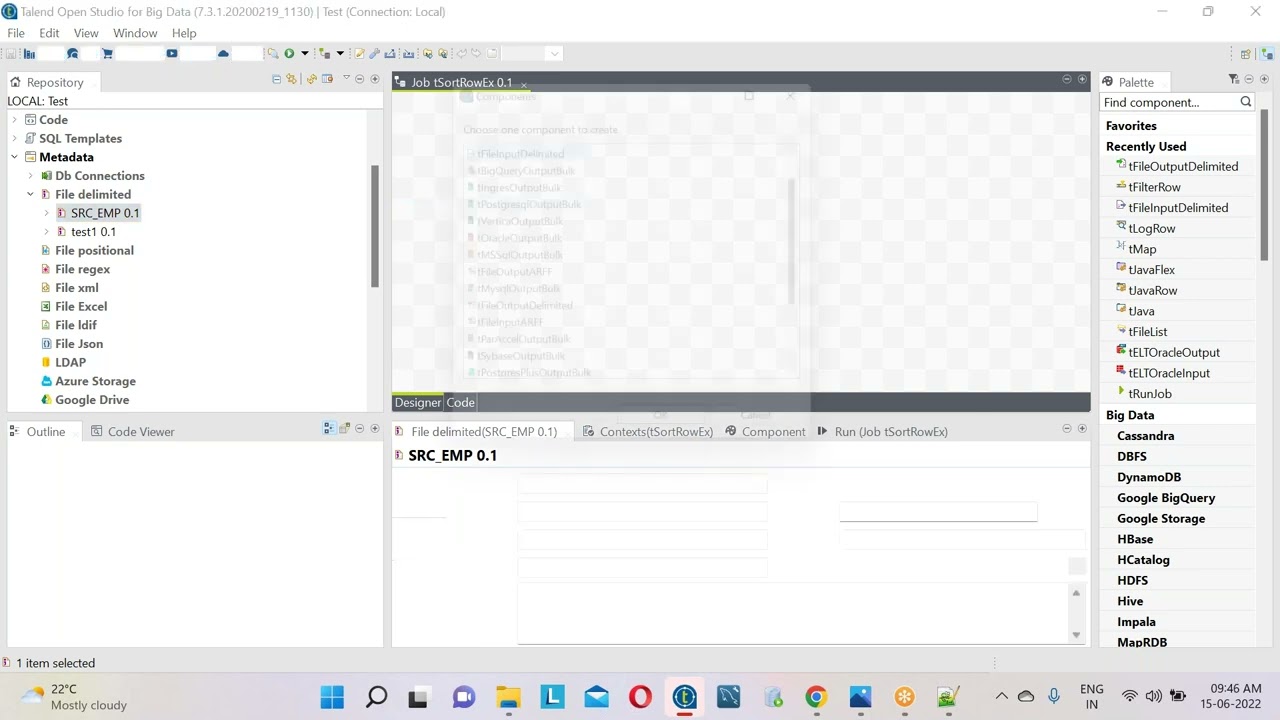The height and width of the screenshot is (720, 1280).
Task: Open Windows Search on the taskbar
Action: pyautogui.click(x=376, y=697)
